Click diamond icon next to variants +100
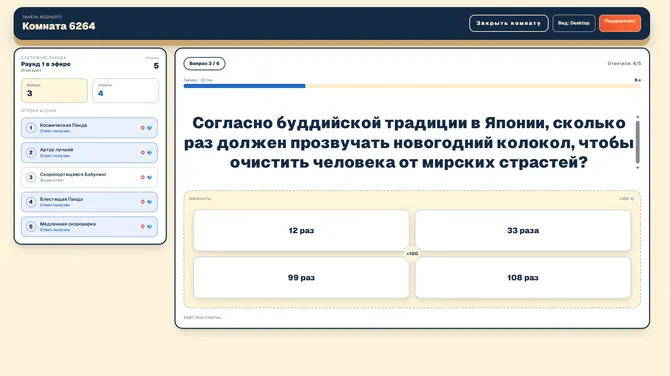The width and height of the screenshot is (670, 376). point(632,199)
